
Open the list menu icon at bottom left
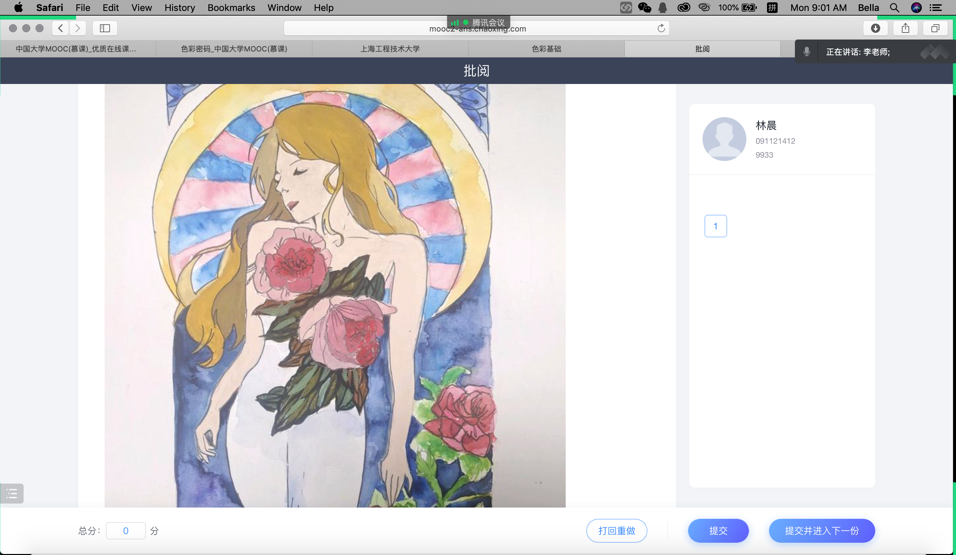(x=11, y=493)
